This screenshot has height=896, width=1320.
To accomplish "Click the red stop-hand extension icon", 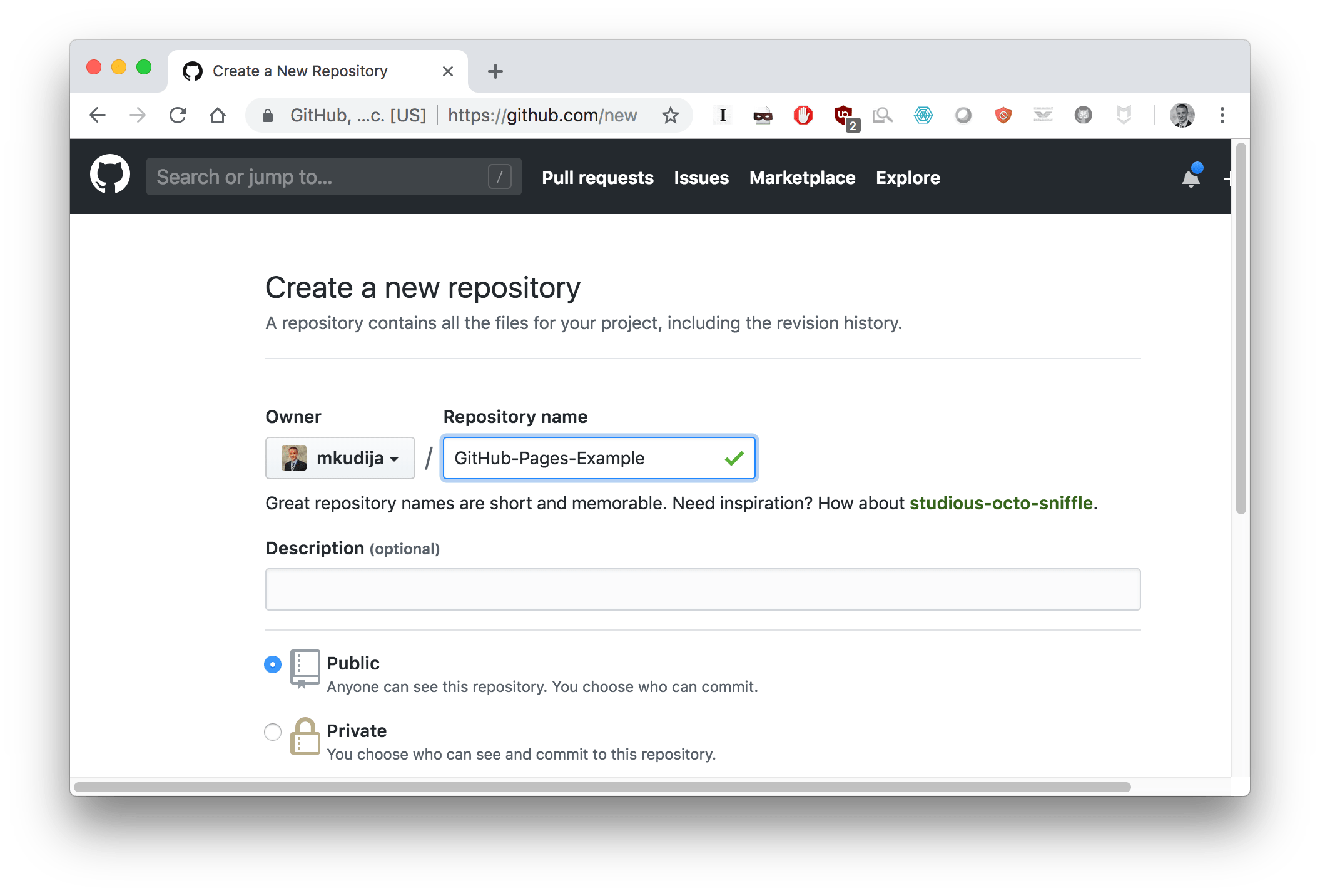I will point(803,115).
